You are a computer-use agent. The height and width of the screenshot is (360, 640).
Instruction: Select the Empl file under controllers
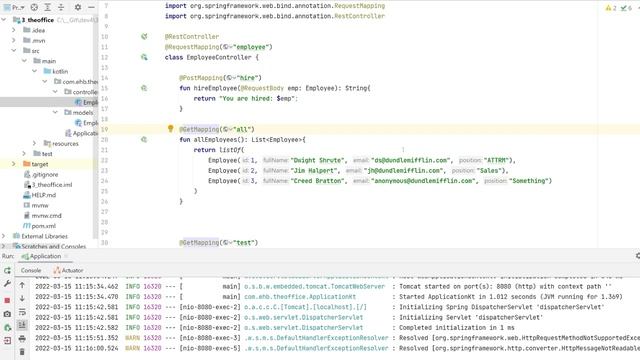point(86,102)
